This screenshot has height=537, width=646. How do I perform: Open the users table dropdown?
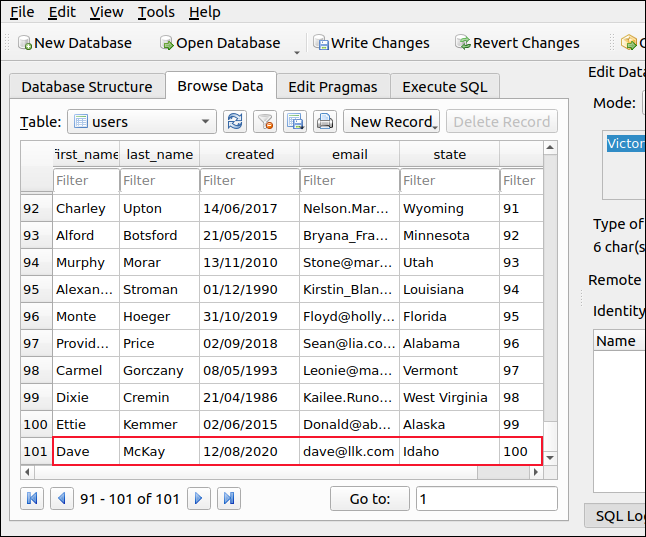[205, 122]
